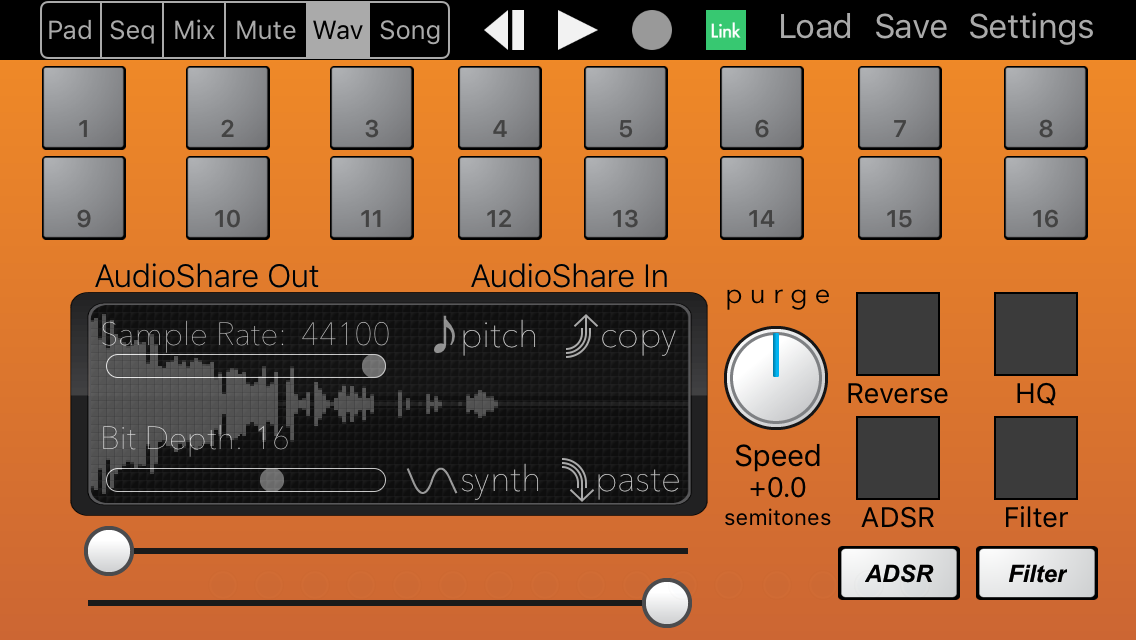
Task: Click the synth wave icon
Action: (432, 481)
